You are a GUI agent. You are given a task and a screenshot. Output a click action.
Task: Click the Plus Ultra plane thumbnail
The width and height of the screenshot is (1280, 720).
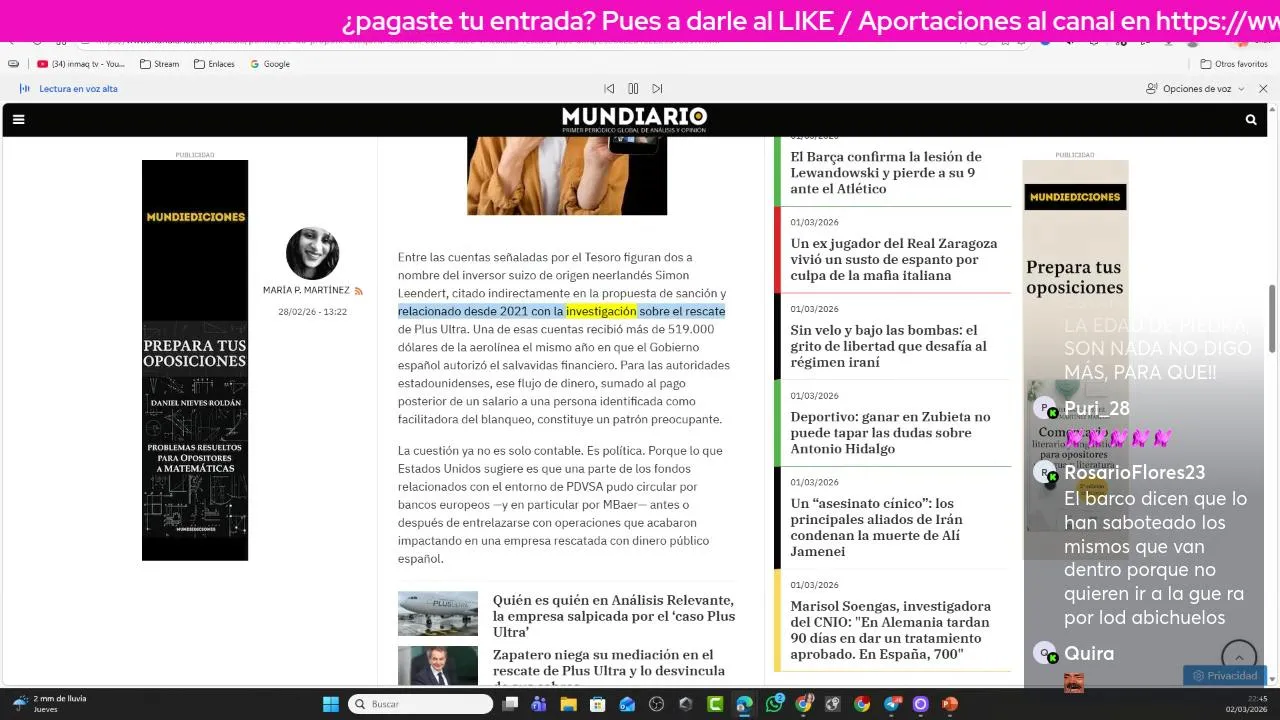point(438,613)
